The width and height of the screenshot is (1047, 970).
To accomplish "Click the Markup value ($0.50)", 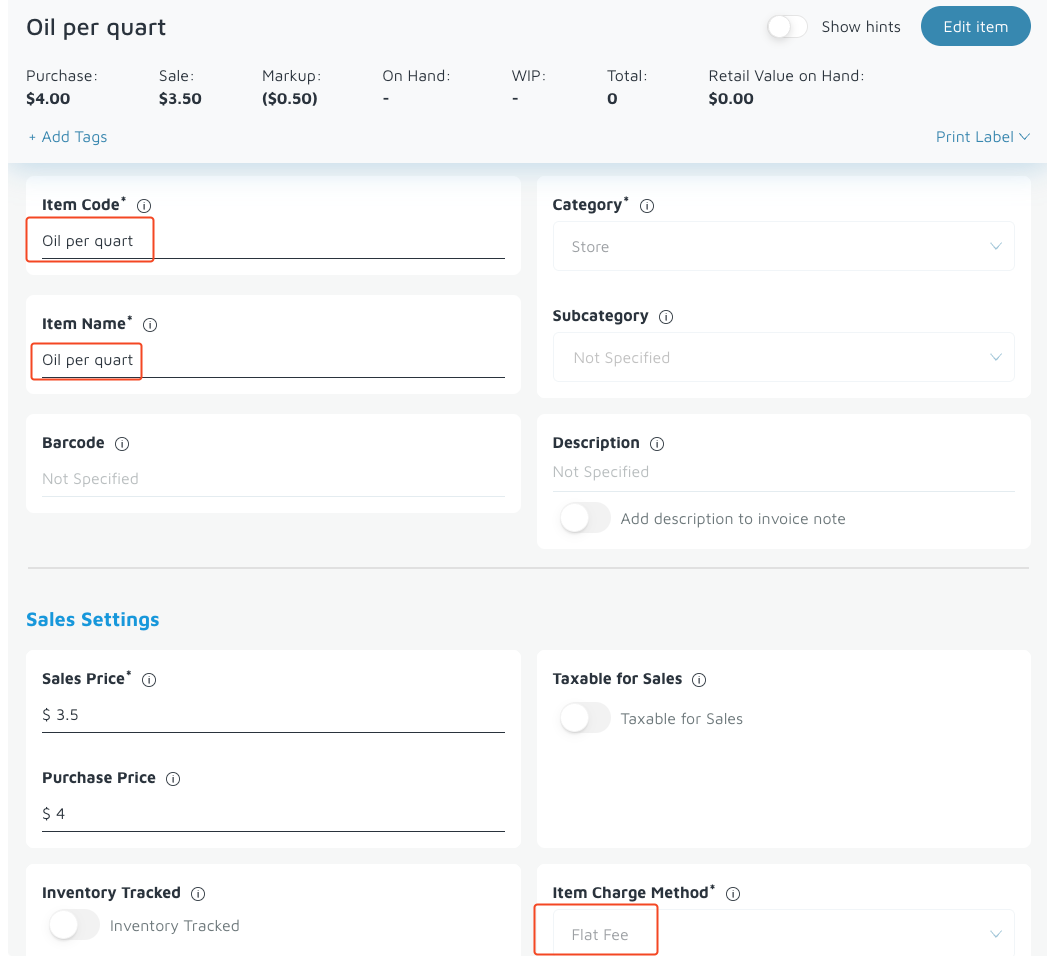I will (290, 99).
